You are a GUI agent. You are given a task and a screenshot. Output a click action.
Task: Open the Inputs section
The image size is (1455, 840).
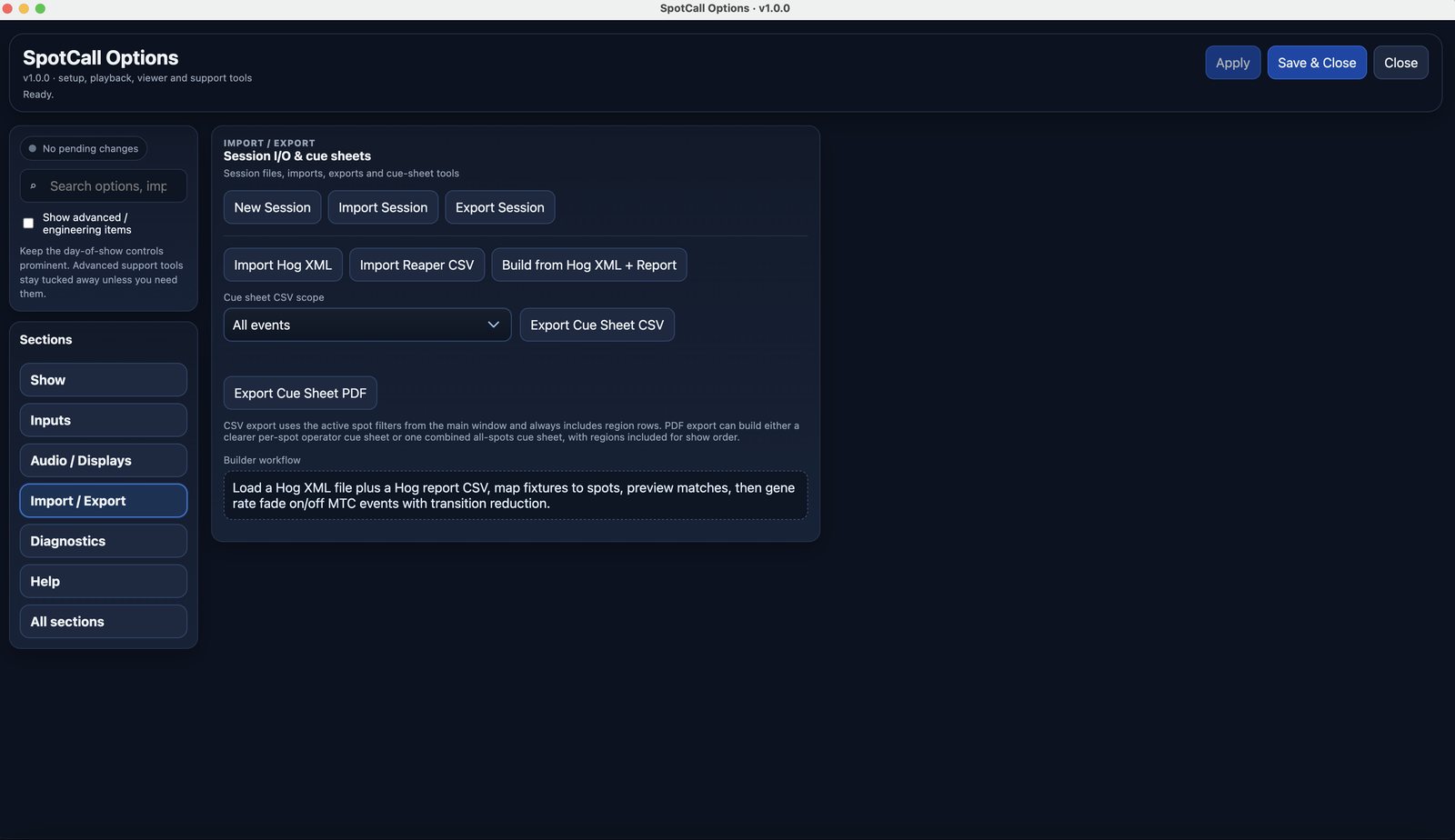104,420
